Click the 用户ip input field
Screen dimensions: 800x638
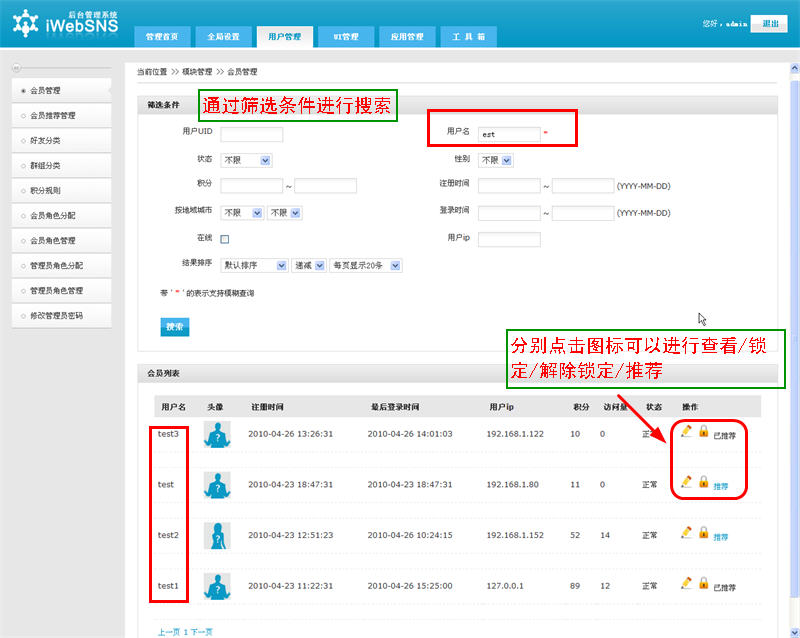click(509, 239)
